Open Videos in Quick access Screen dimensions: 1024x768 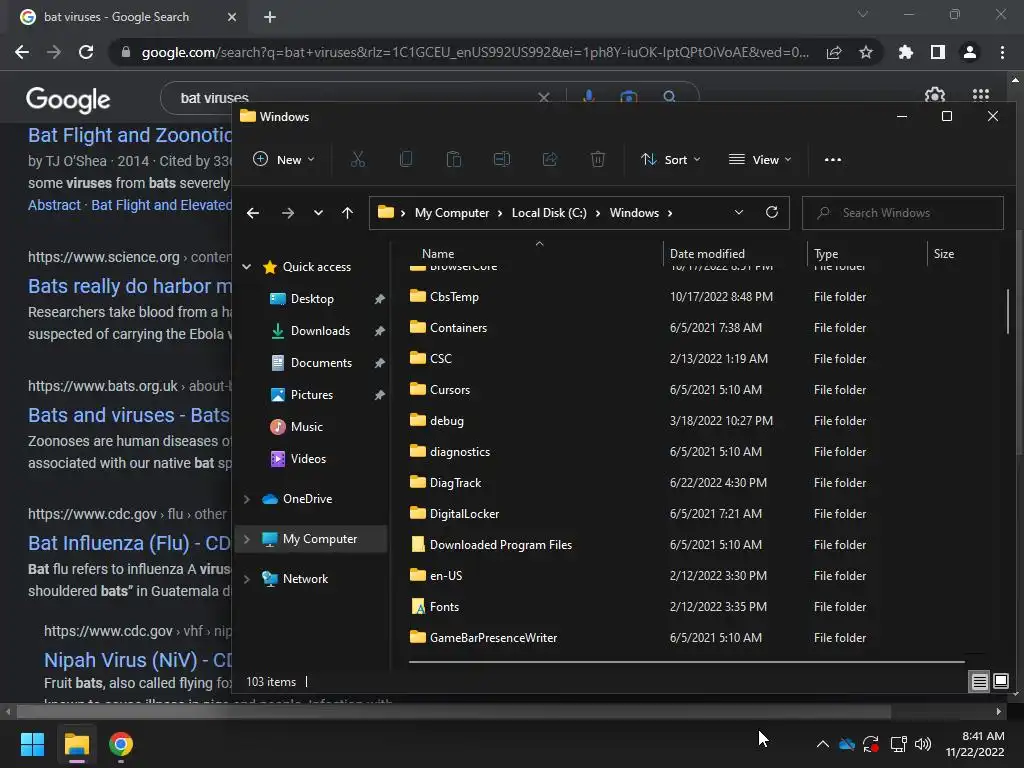pos(308,458)
